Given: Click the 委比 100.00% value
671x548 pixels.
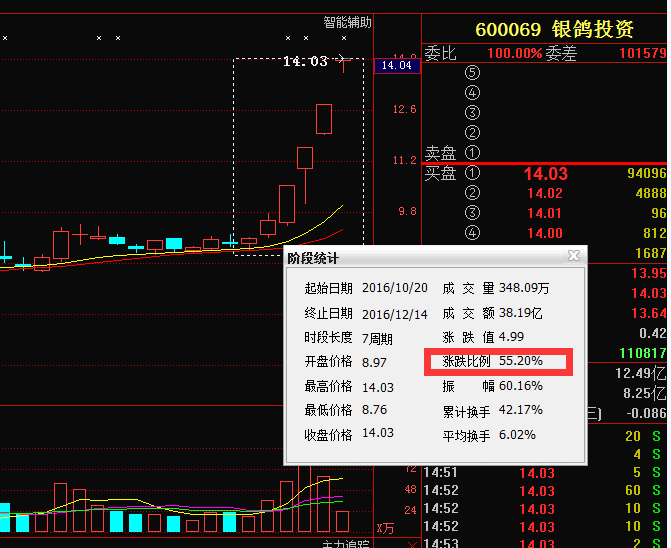Looking at the screenshot, I should tap(514, 53).
